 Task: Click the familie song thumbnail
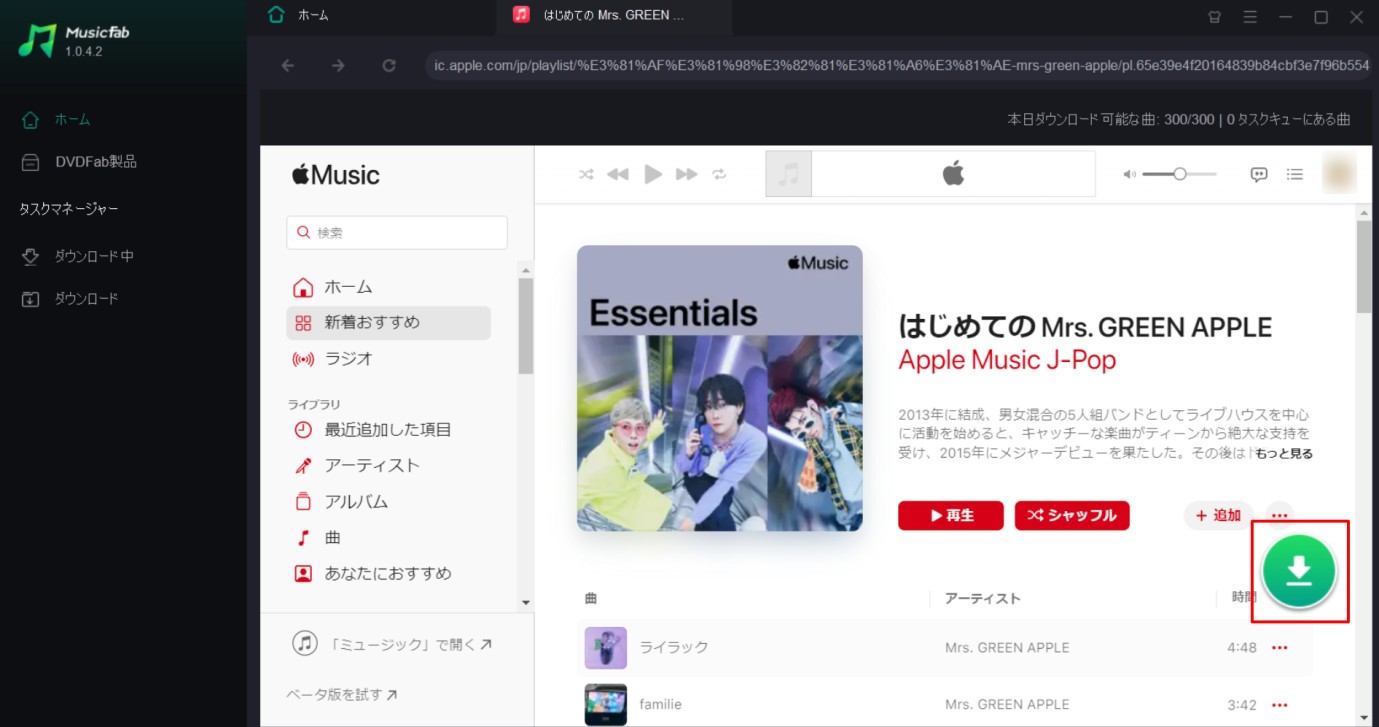pyautogui.click(x=606, y=704)
